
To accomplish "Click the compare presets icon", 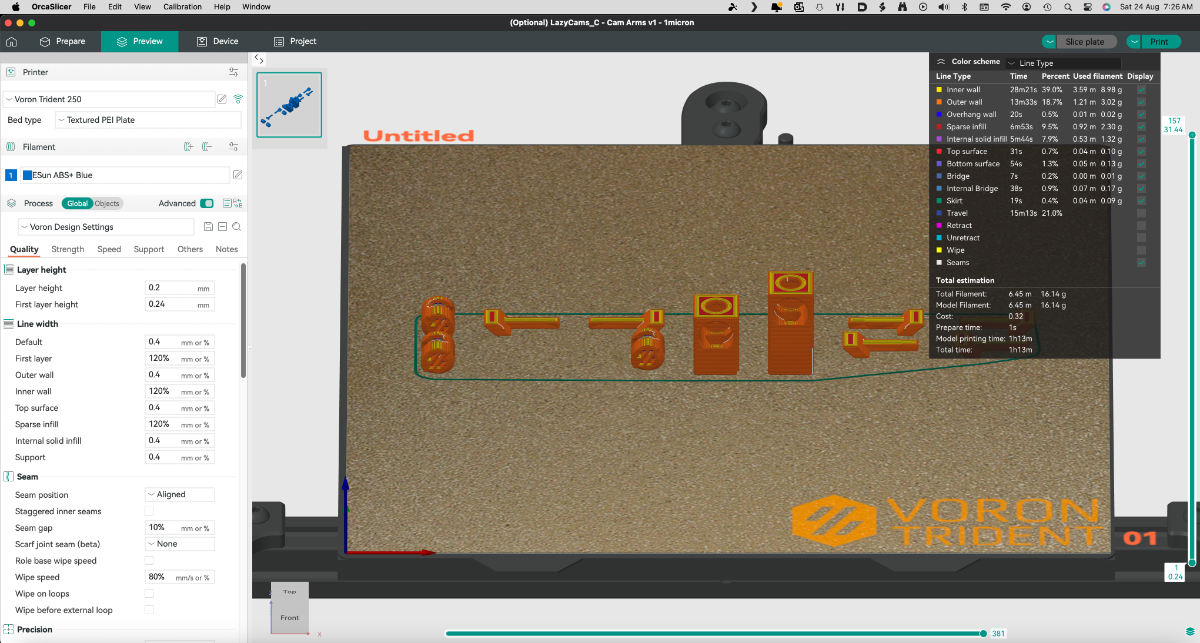I will point(238,203).
